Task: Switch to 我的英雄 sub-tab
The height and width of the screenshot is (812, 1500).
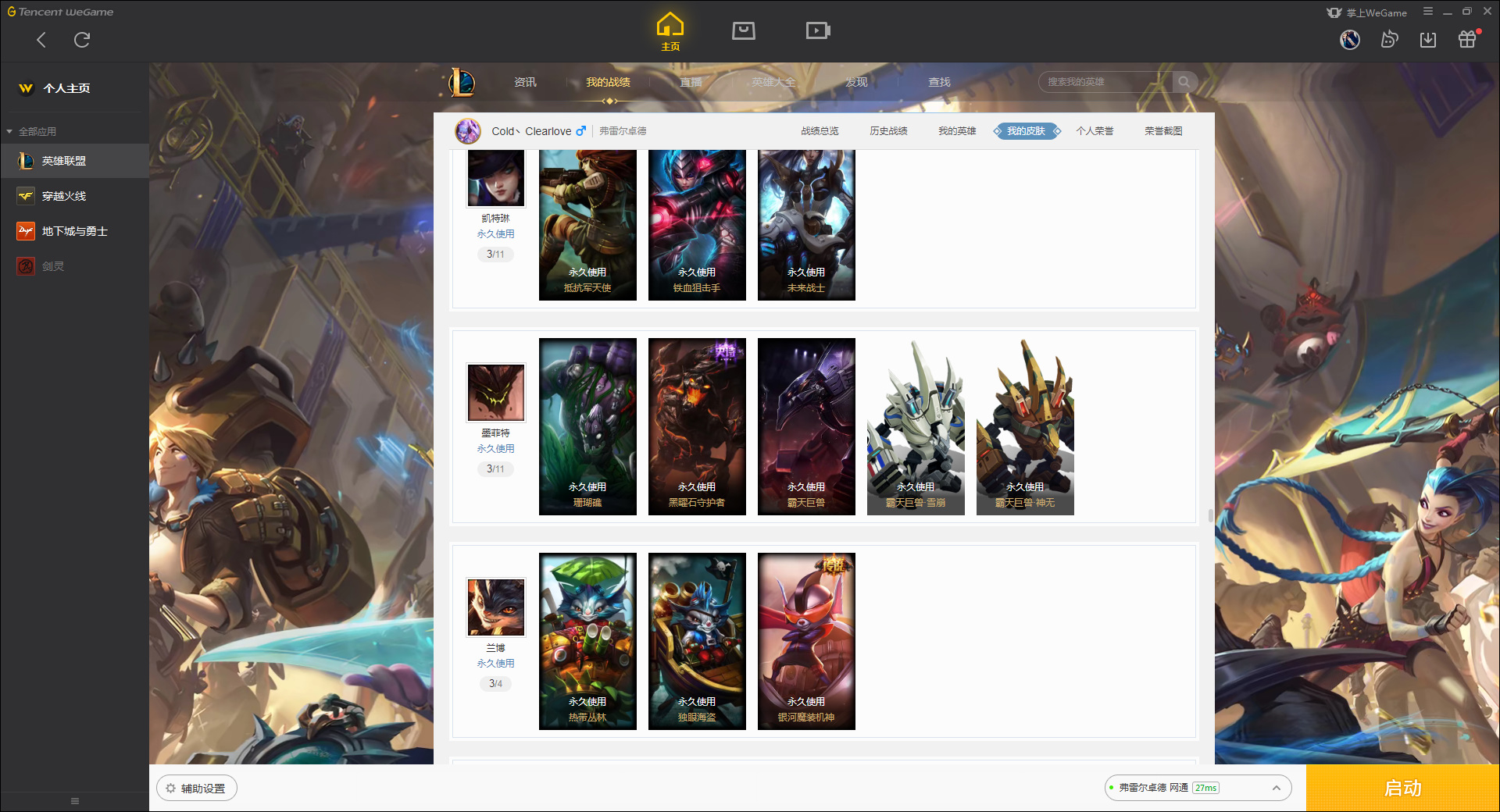Action: pos(957,131)
